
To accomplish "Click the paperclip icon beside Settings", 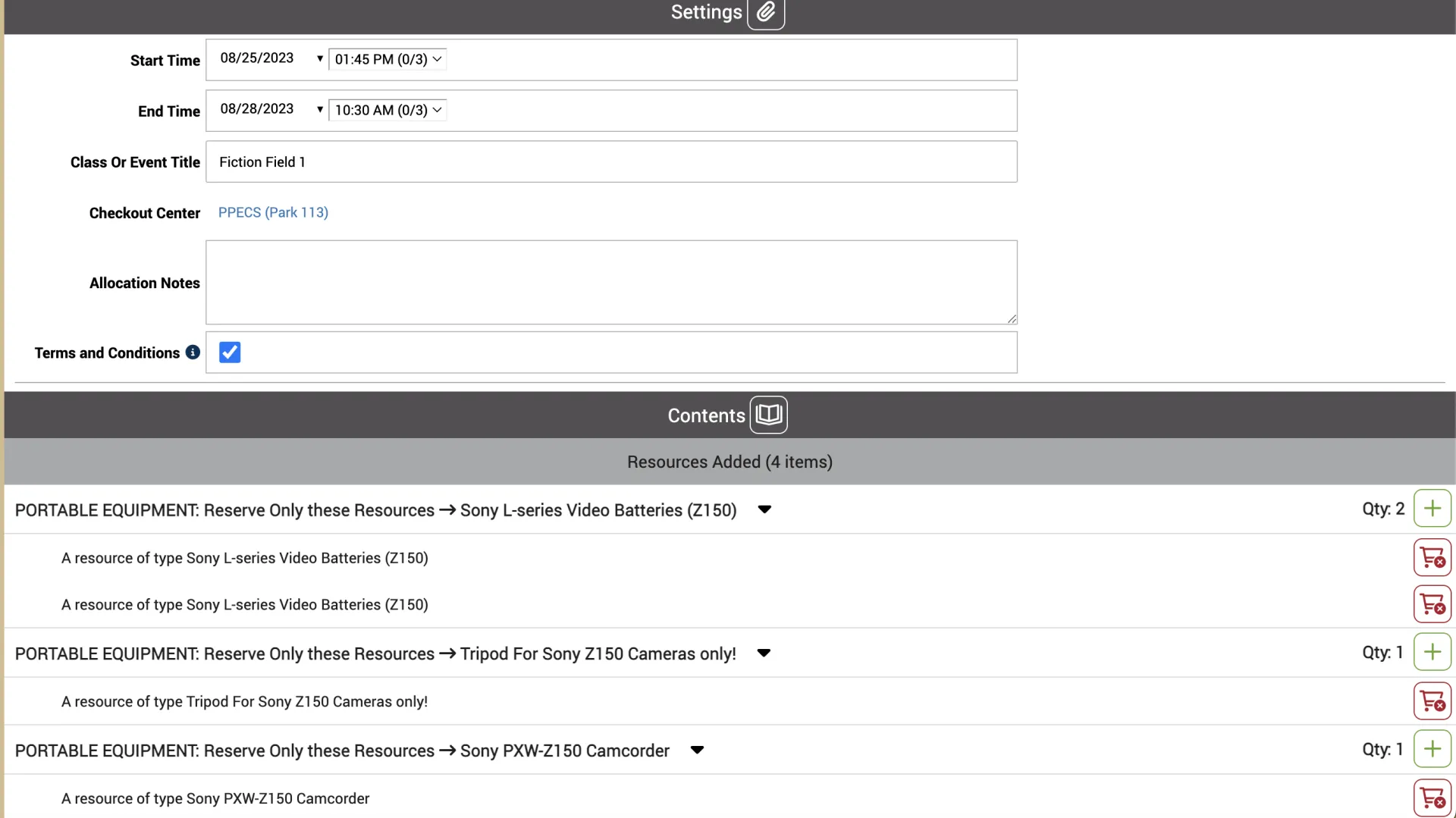I will 766,12.
